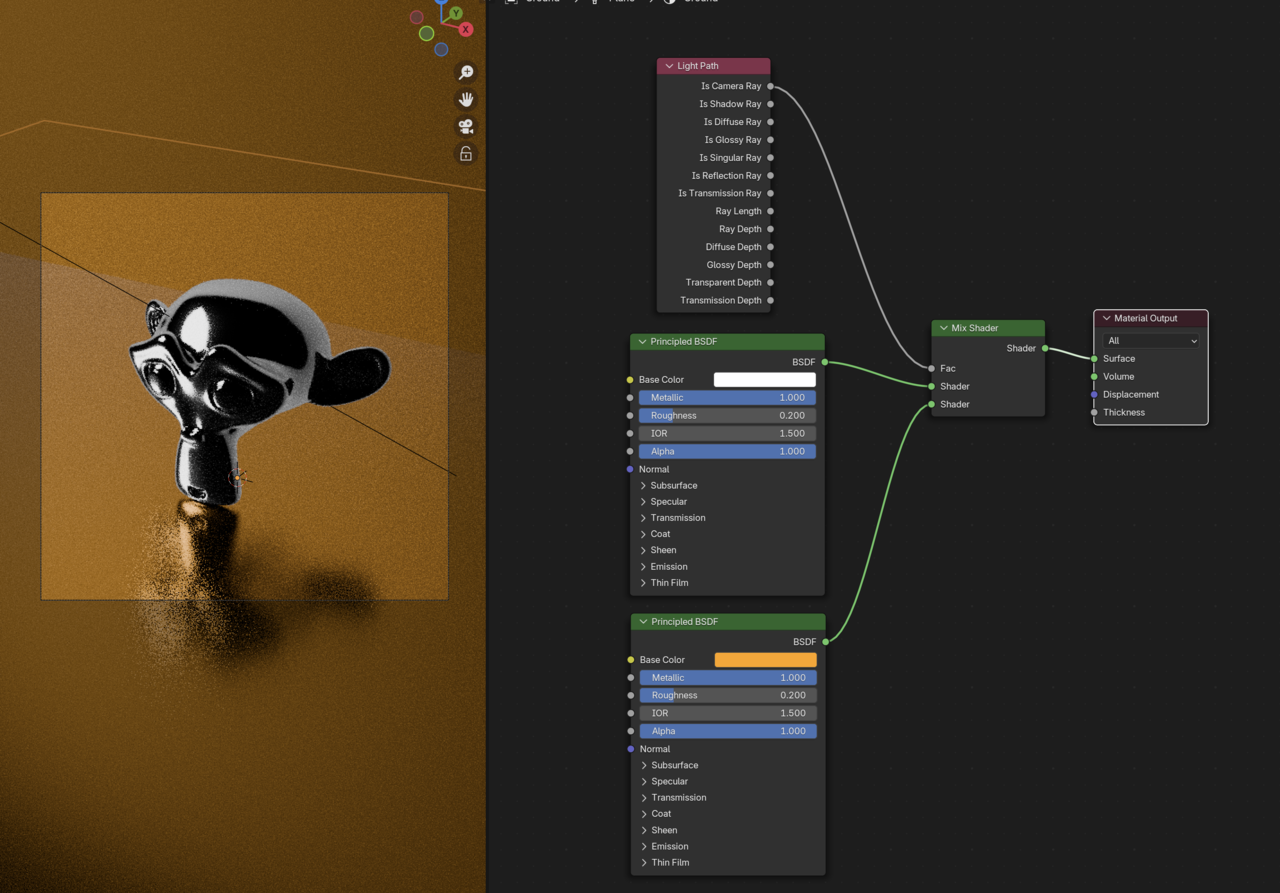Click Normal input socket of white Principled BSDF
The image size is (1280, 893).
[630, 470]
